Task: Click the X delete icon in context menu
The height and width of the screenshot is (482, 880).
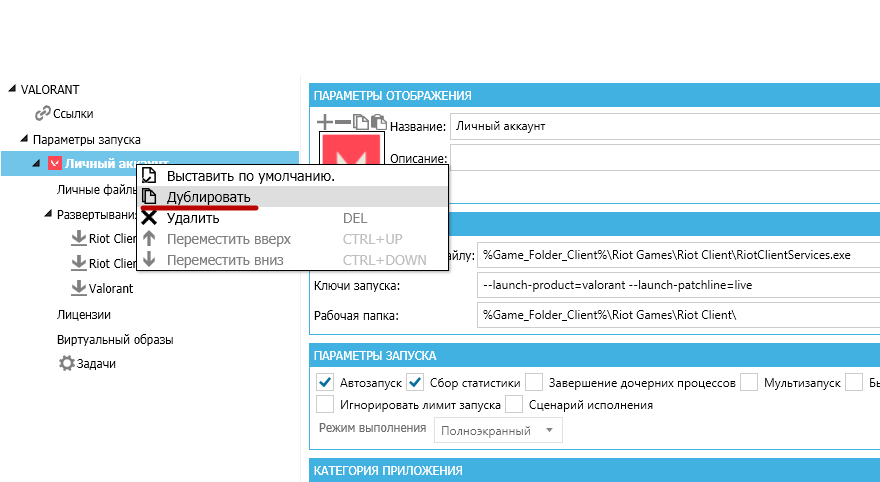Action: click(149, 218)
